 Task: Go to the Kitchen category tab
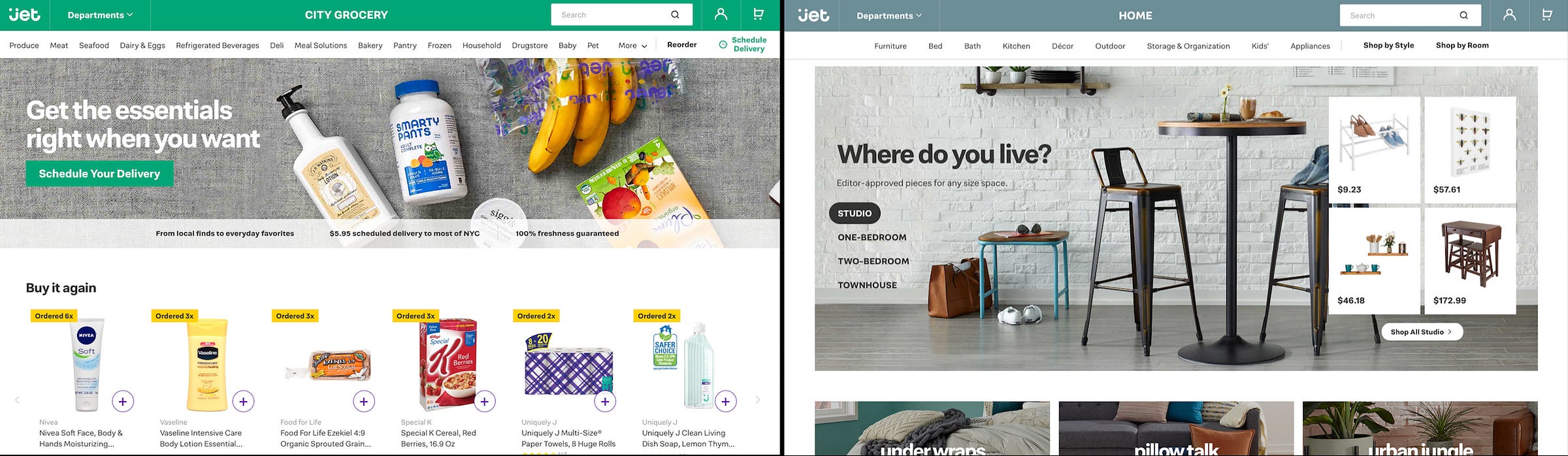[1016, 46]
